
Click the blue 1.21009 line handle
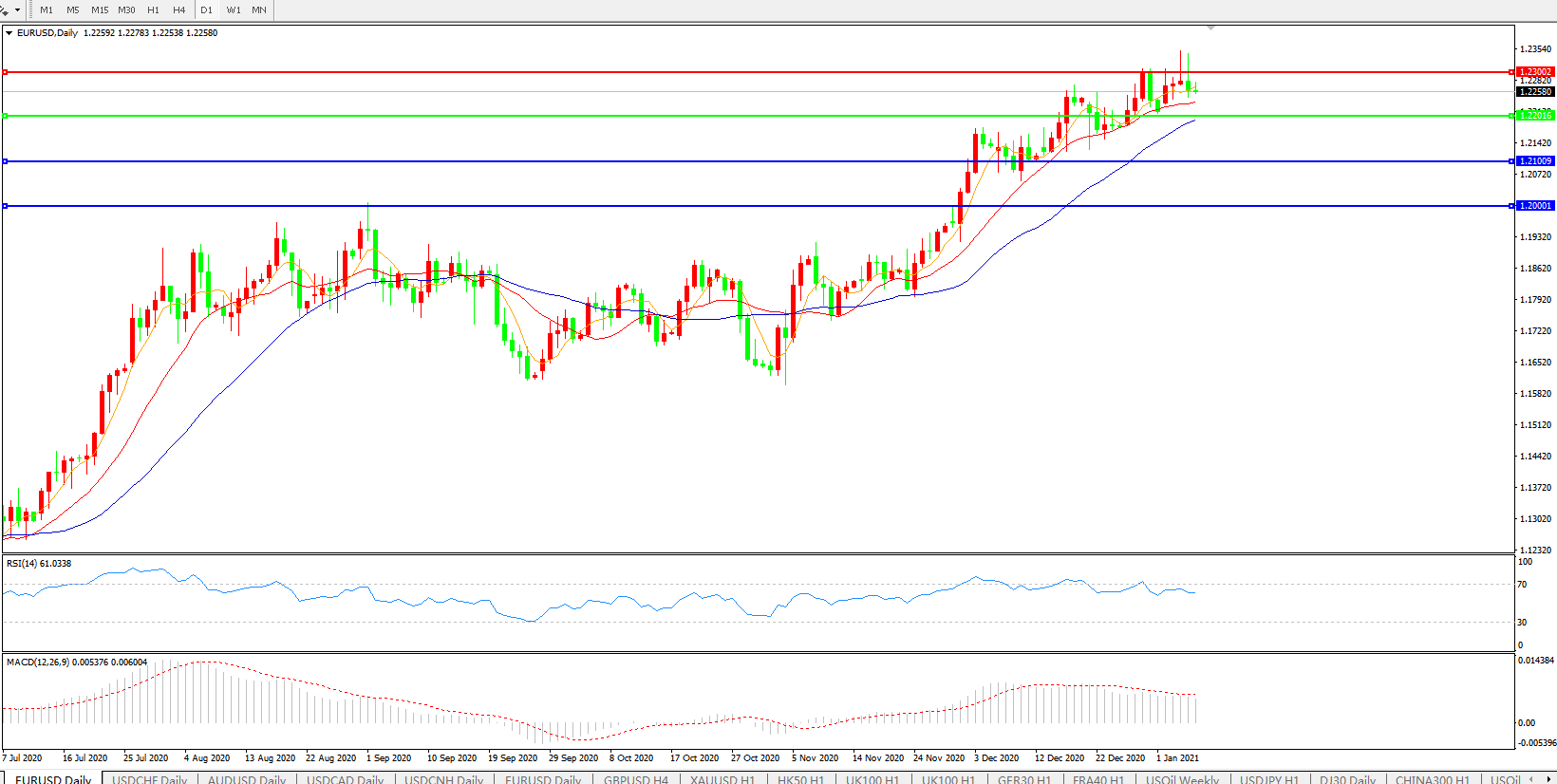coord(6,161)
